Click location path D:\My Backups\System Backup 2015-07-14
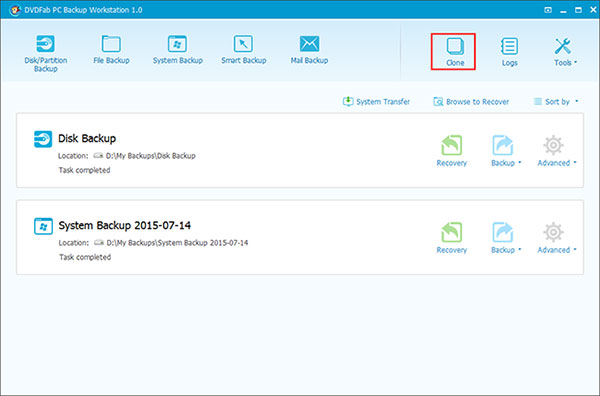This screenshot has width=600, height=396. (x=177, y=243)
